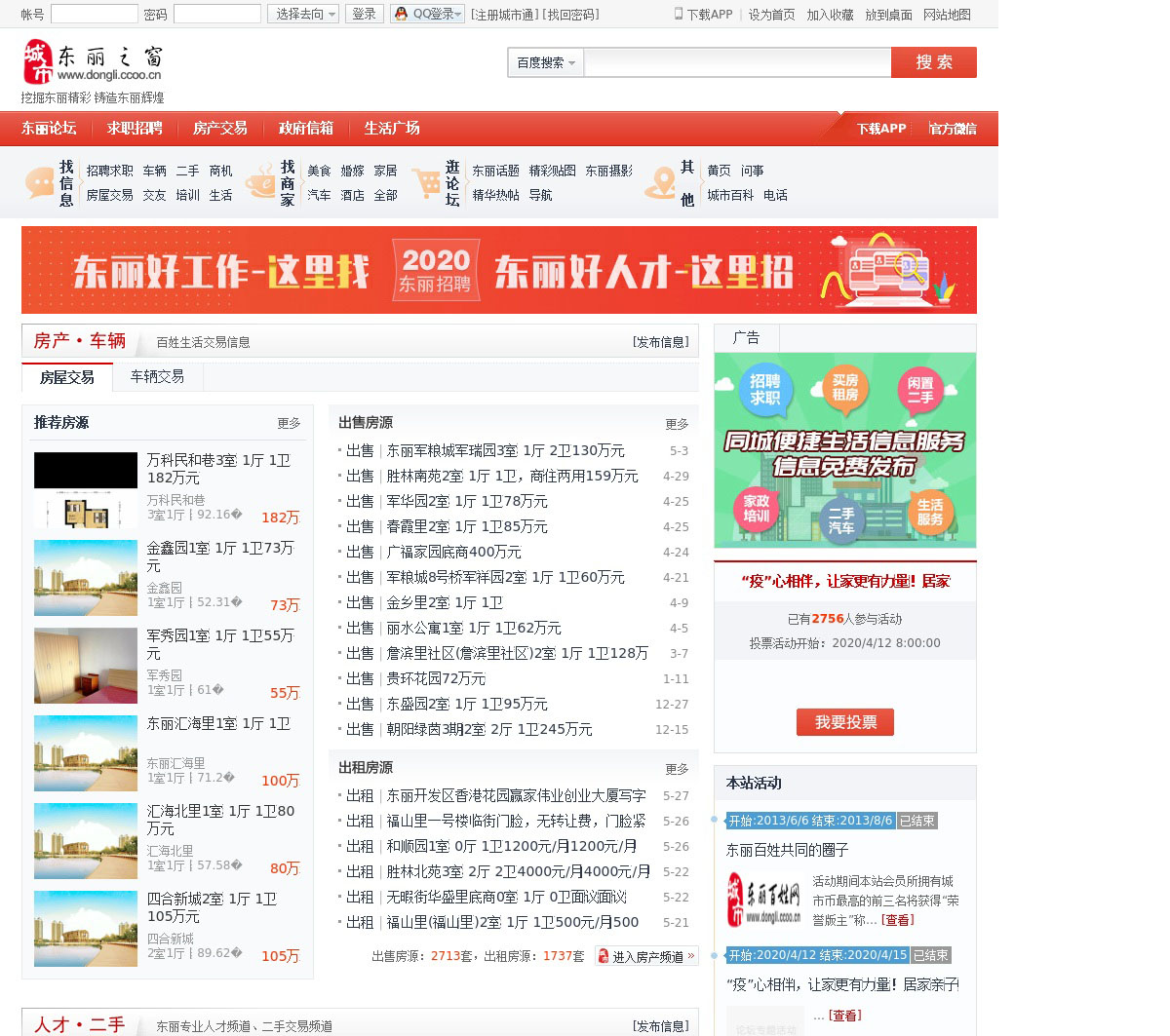Screen dimensions: 1170x1036
Task: Open the 选择去向 dropdown
Action: [x=303, y=14]
